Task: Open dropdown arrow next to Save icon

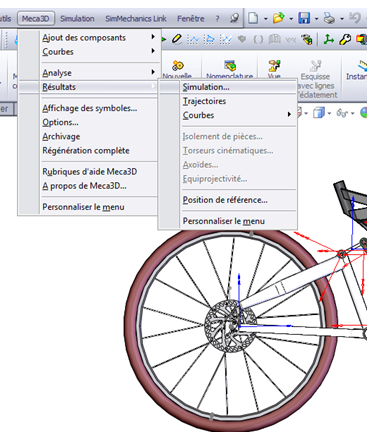Action: point(316,19)
